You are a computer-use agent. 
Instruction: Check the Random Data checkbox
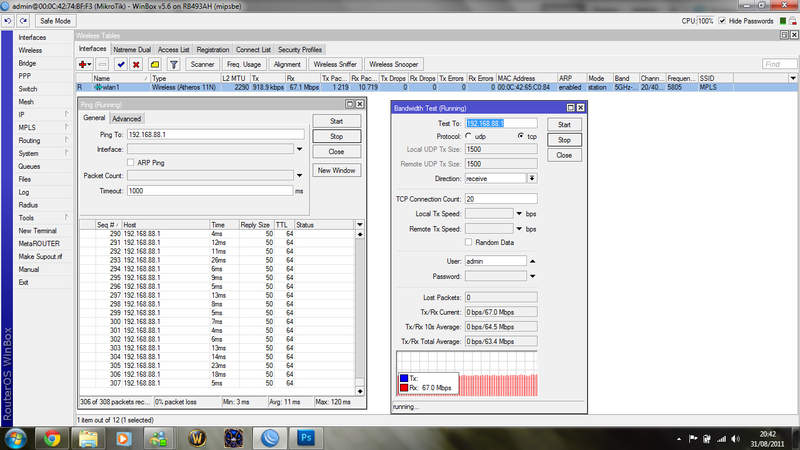point(470,242)
